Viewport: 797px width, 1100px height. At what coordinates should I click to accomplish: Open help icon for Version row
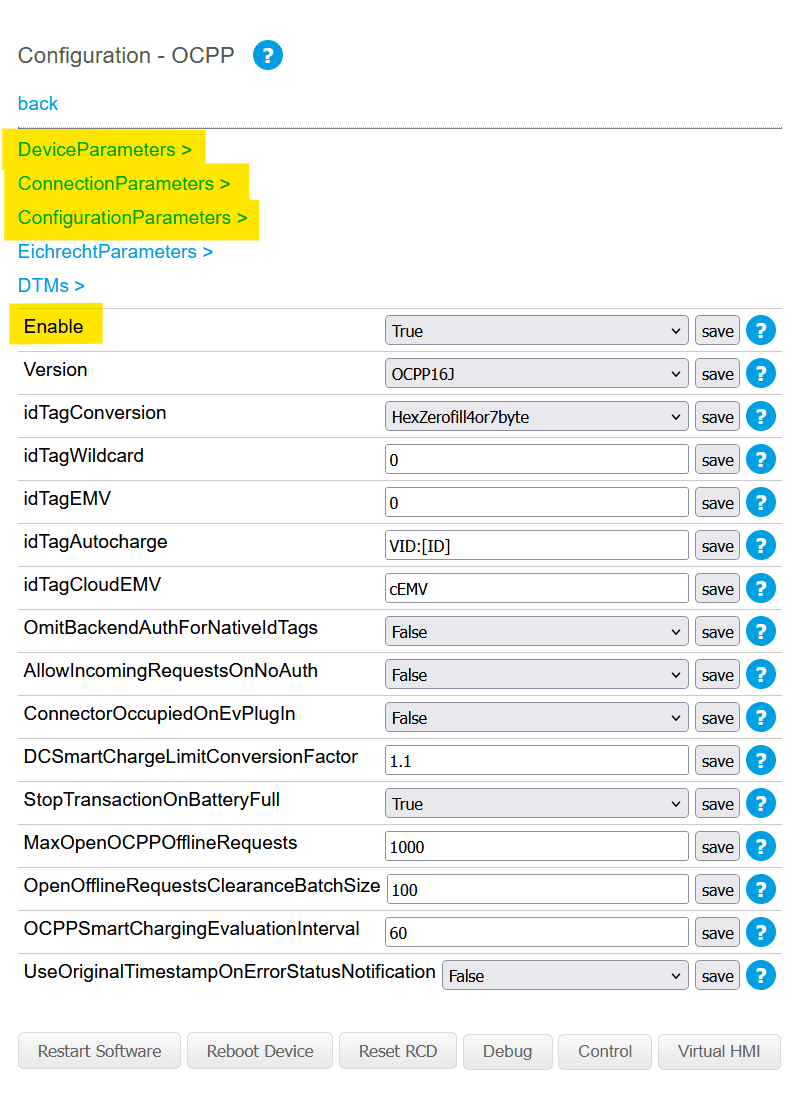761,373
